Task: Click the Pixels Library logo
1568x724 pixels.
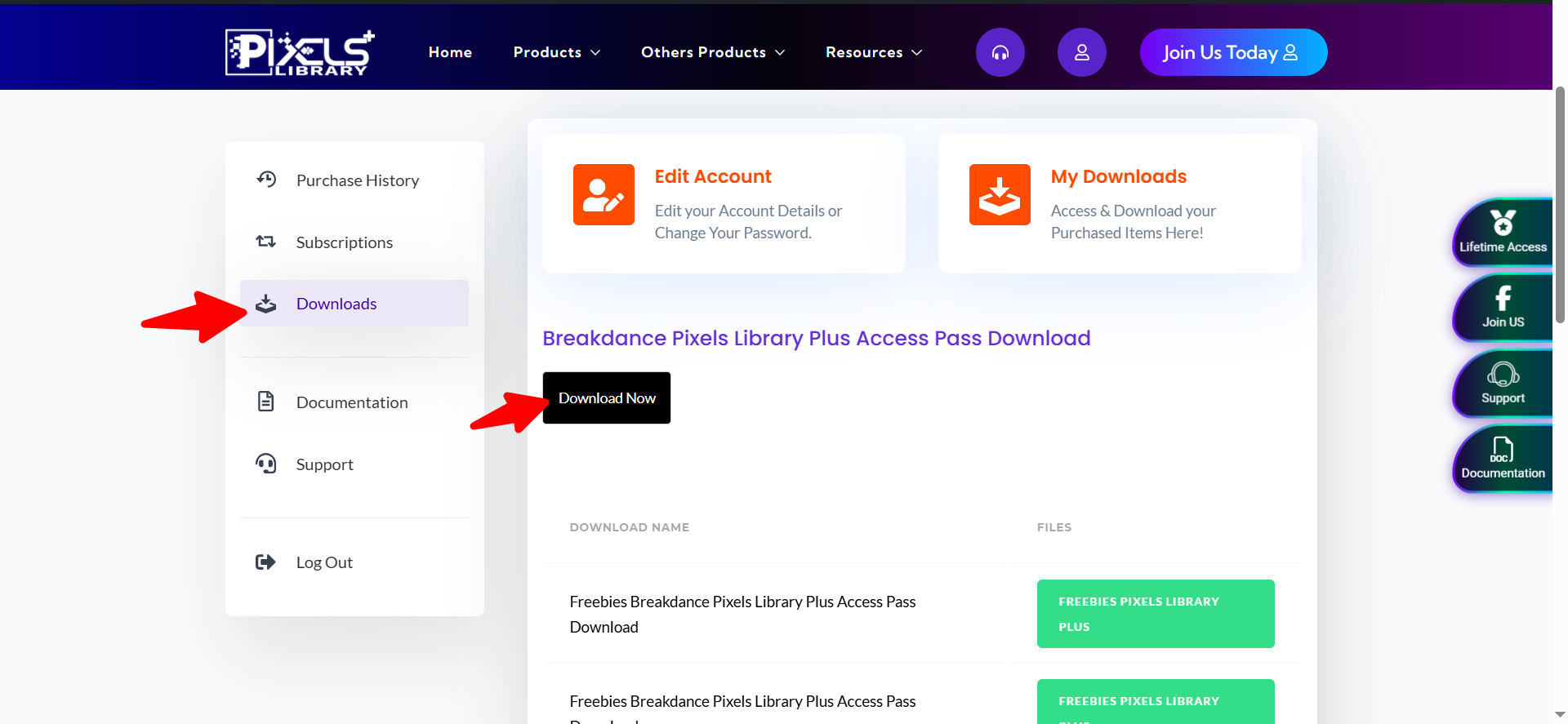Action: tap(299, 52)
